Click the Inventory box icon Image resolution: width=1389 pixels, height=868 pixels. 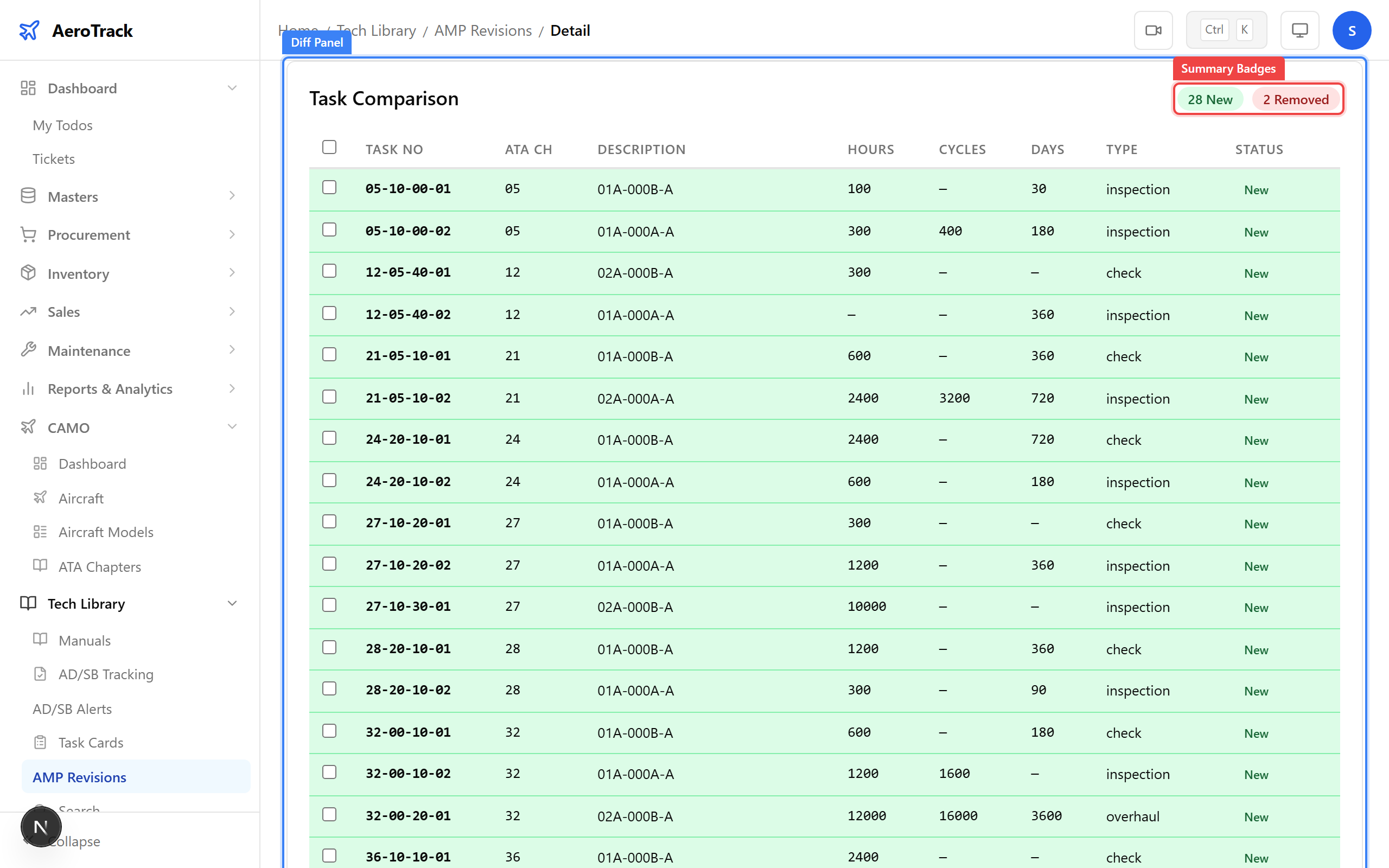[x=28, y=273]
